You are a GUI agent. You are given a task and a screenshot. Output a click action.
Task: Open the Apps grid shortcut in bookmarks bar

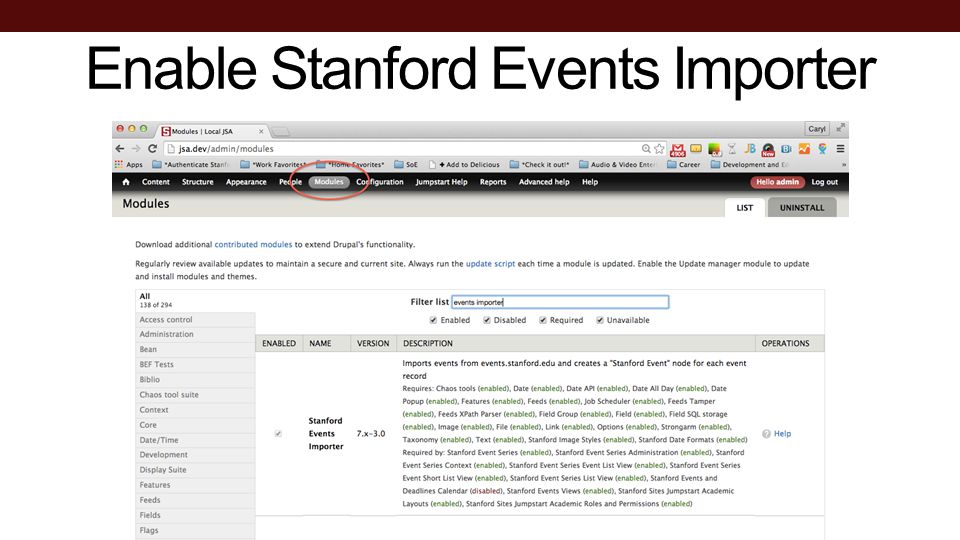(x=129, y=165)
